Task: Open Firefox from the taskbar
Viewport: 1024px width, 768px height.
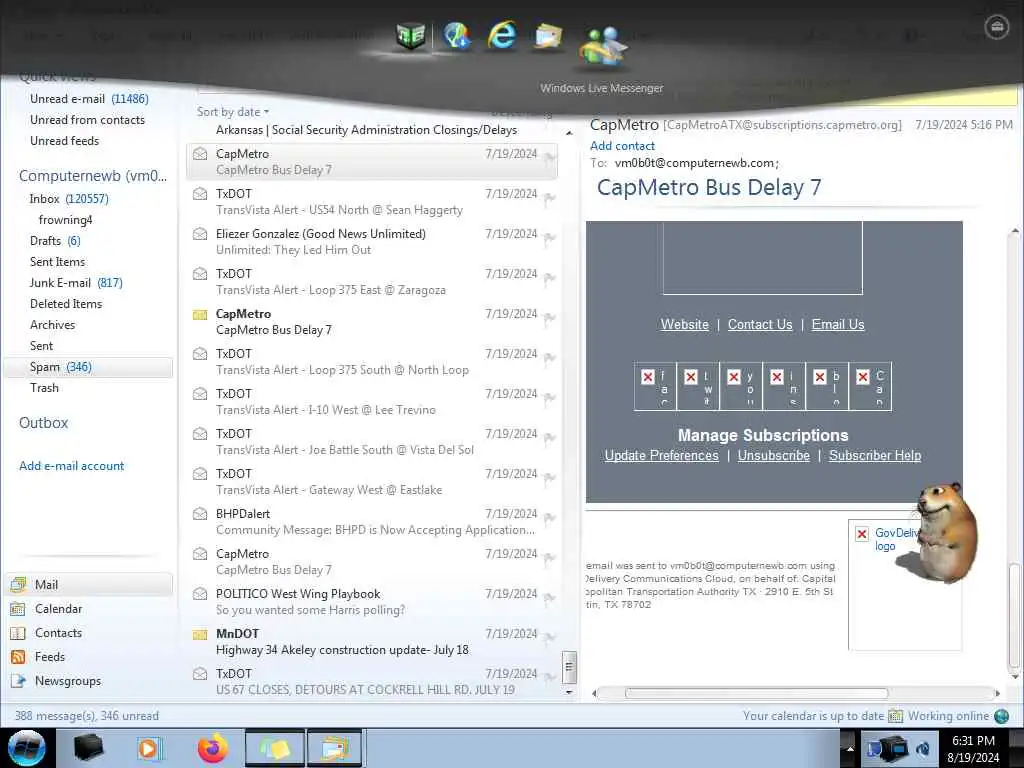Action: pos(212,748)
